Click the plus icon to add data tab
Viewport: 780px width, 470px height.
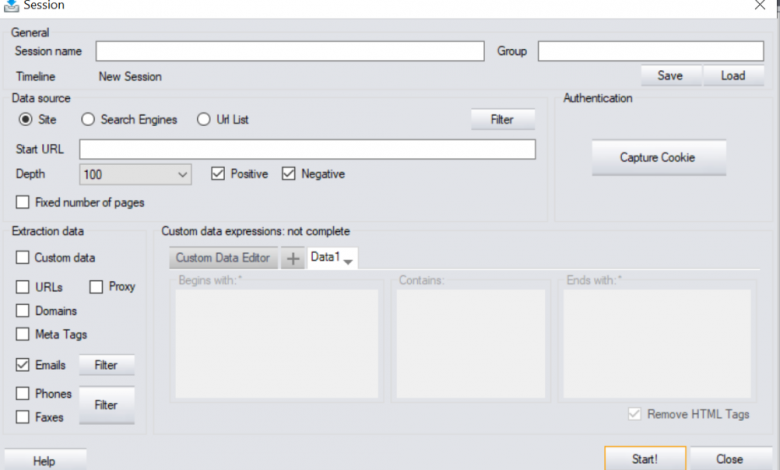click(x=293, y=258)
